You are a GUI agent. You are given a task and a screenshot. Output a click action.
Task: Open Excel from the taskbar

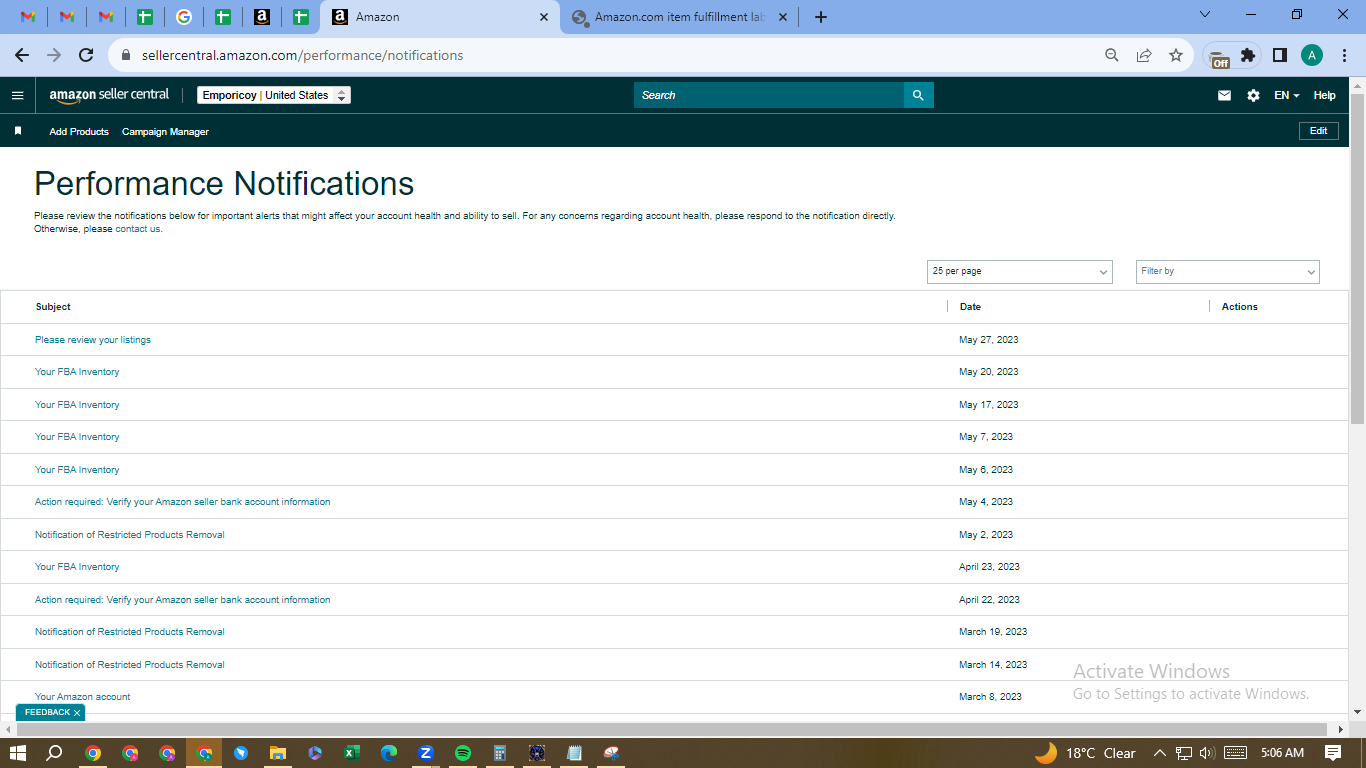pyautogui.click(x=352, y=753)
